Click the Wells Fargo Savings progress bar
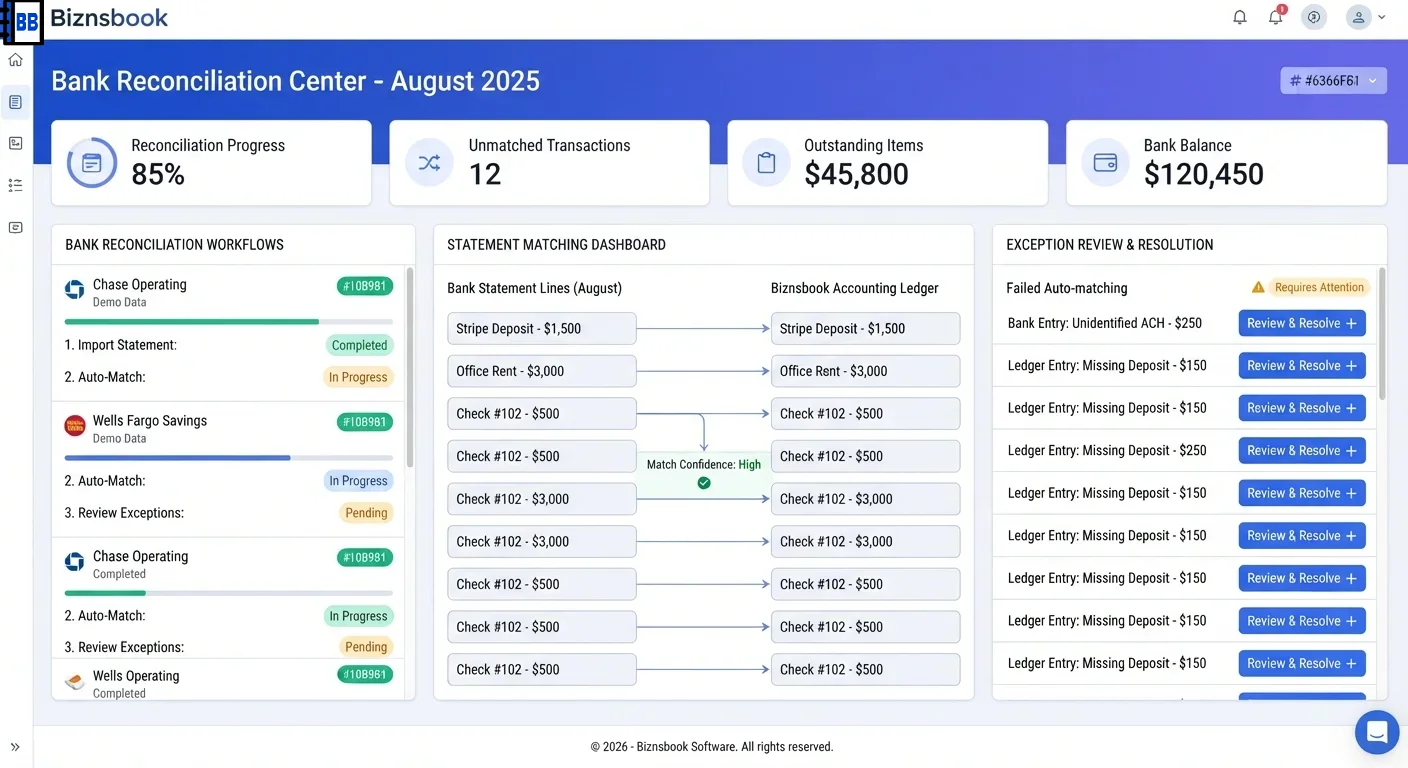This screenshot has width=1408, height=768. coord(228,458)
